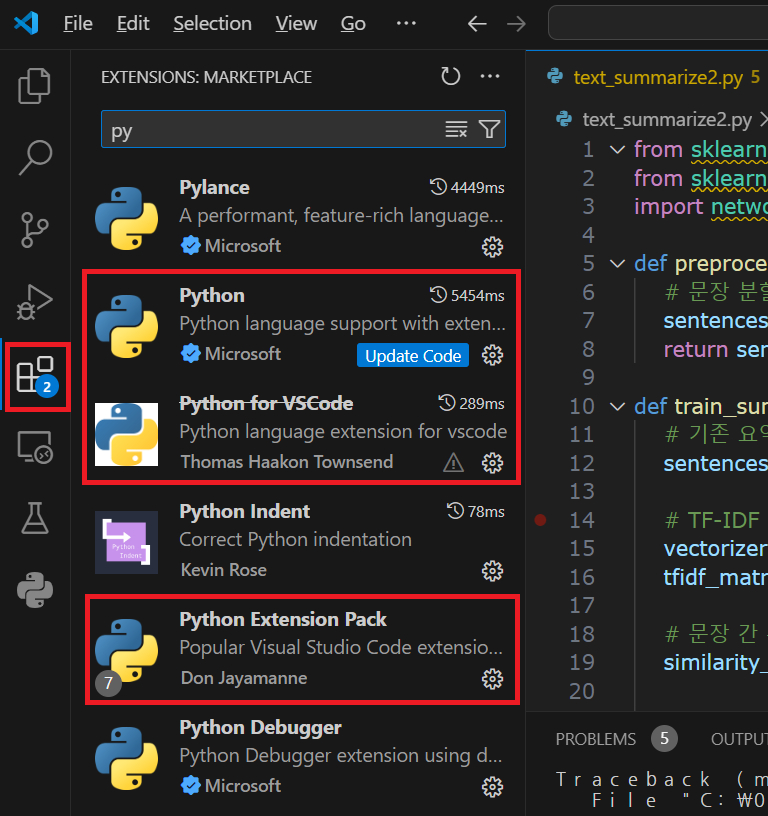Click the command center search box

[x=658, y=23]
